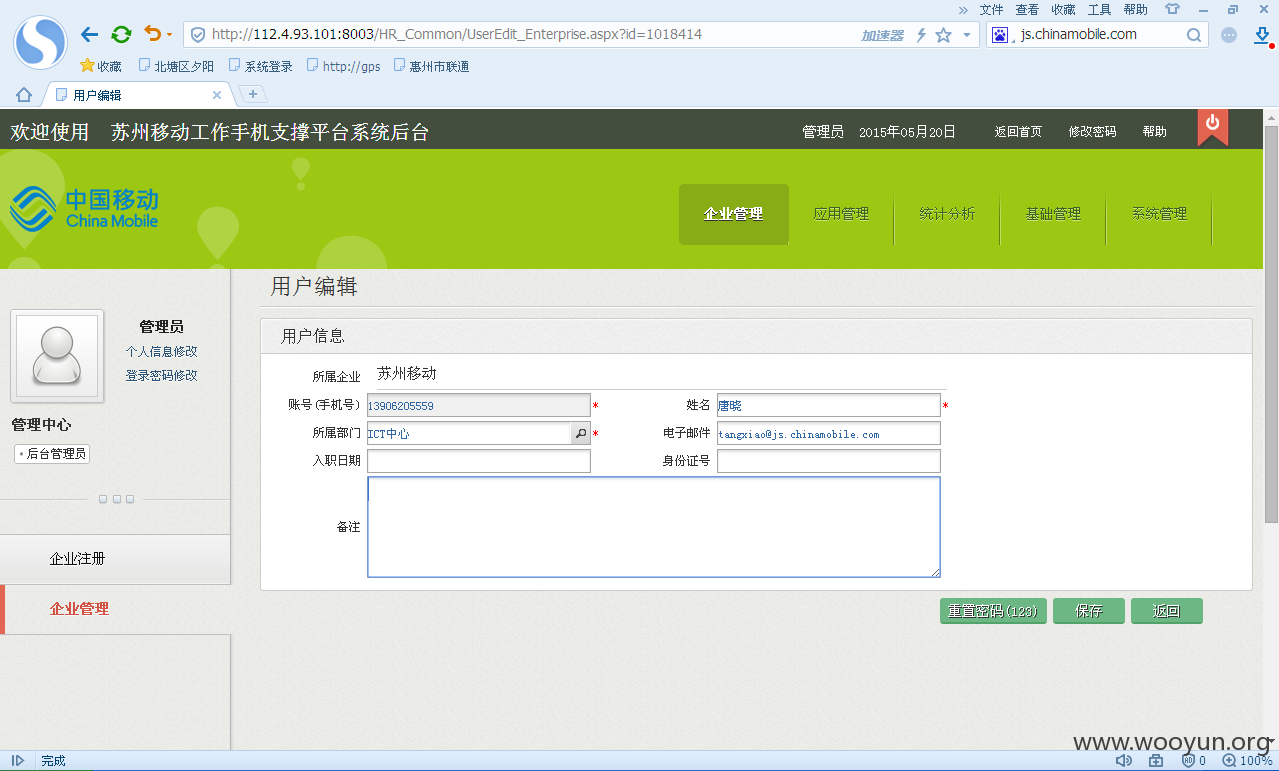Close the 用户编辑 tab
The width and height of the screenshot is (1279, 771).
[x=217, y=95]
